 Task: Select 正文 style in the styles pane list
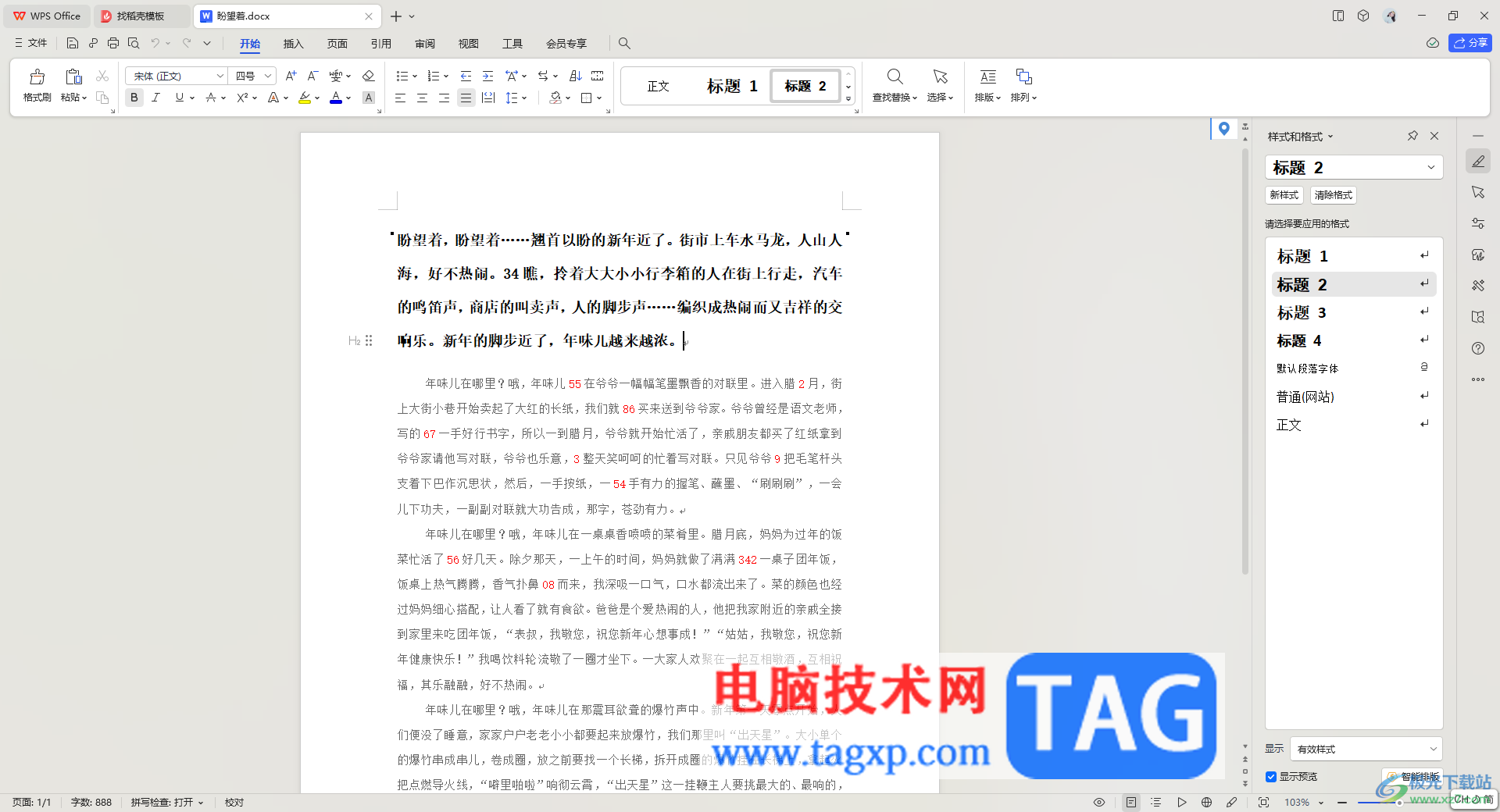[x=1354, y=425]
